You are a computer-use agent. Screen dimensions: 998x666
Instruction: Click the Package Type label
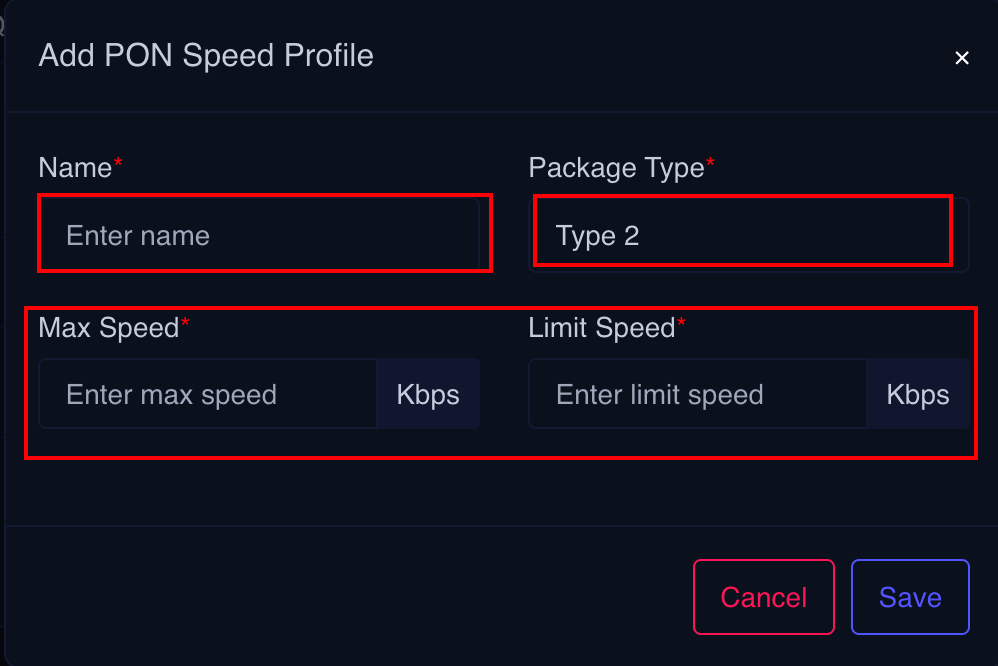point(616,168)
